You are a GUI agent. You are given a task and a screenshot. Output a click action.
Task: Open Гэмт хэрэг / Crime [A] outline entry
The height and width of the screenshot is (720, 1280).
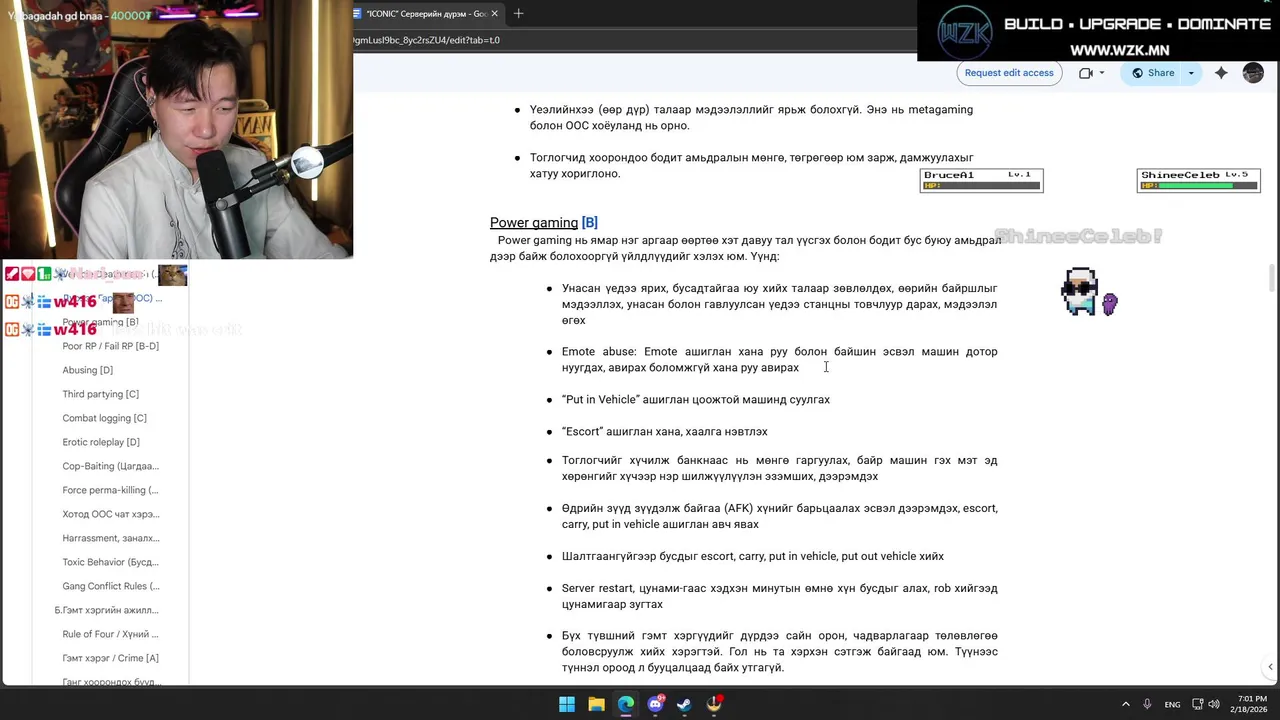(110, 658)
